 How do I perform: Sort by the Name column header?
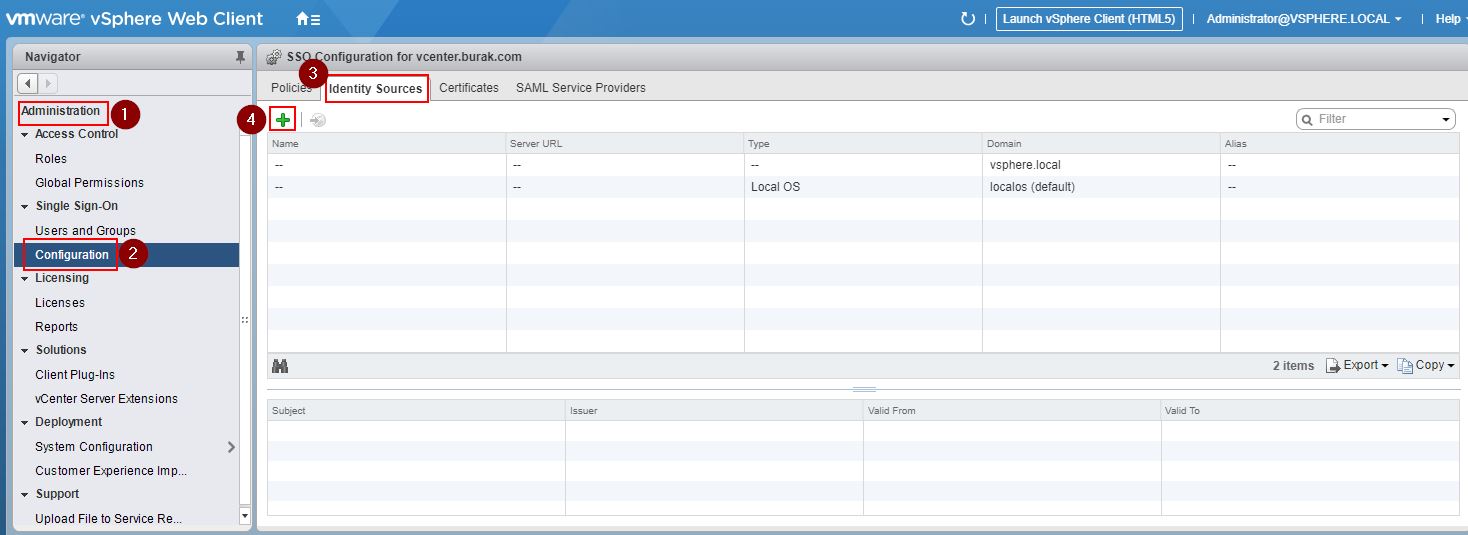pos(387,143)
